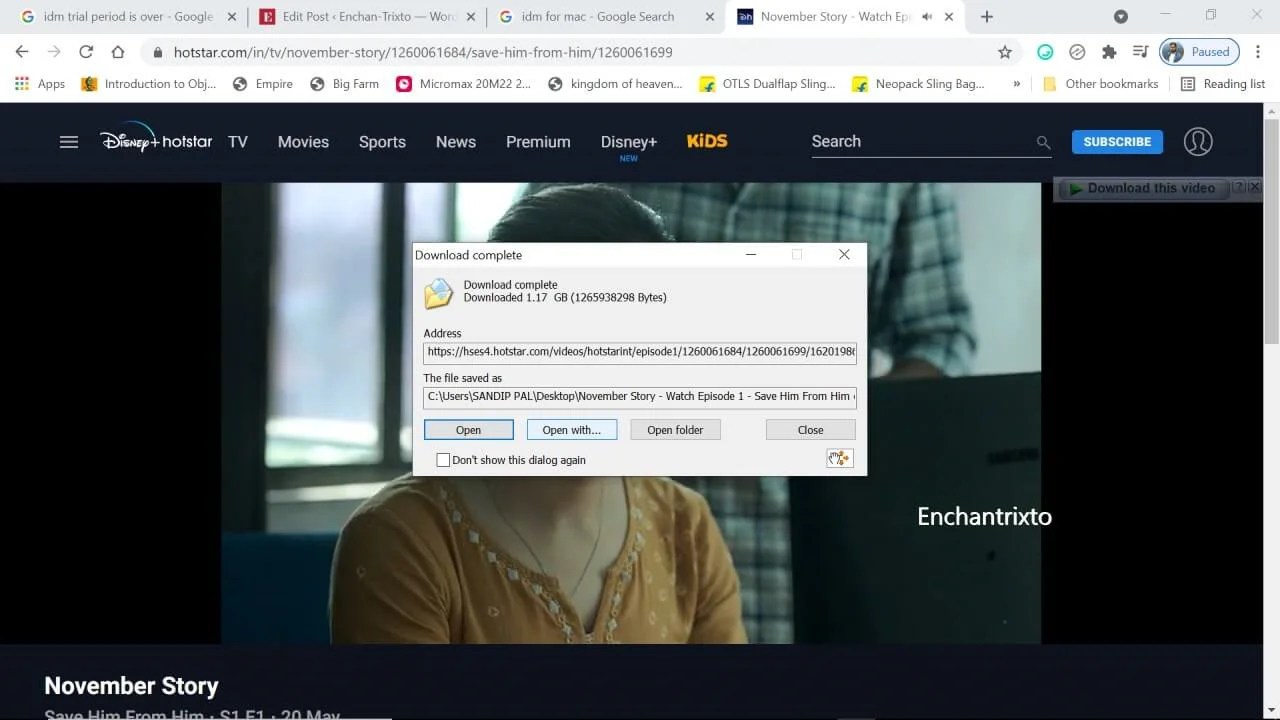
Task: Click the page vertical scrollbar
Action: (1272, 230)
